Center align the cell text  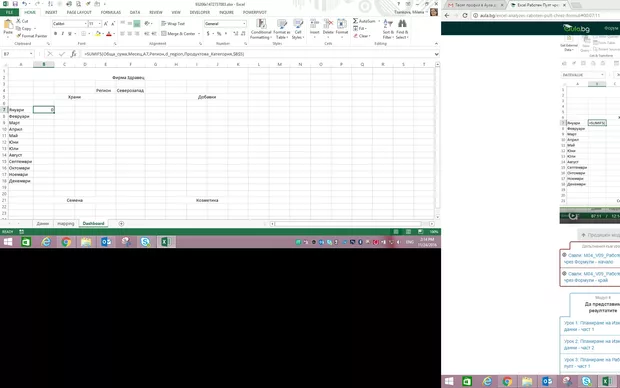pos(129,34)
